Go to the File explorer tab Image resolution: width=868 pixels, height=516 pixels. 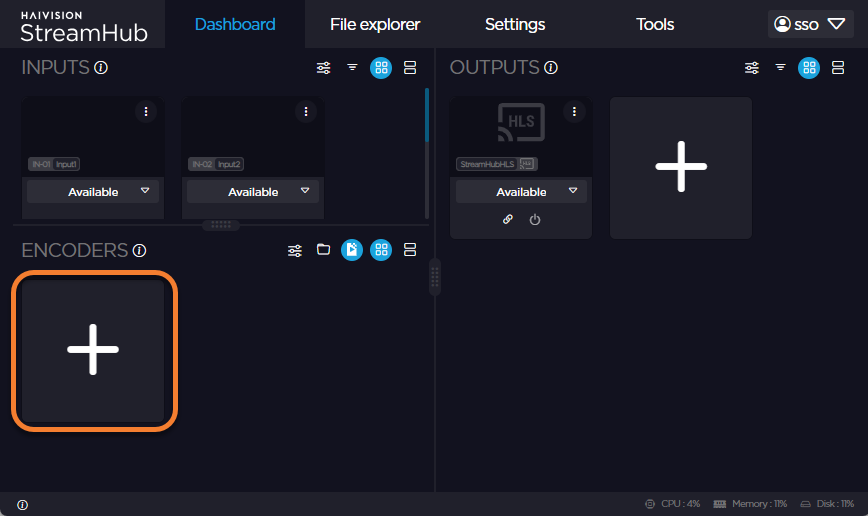click(375, 24)
